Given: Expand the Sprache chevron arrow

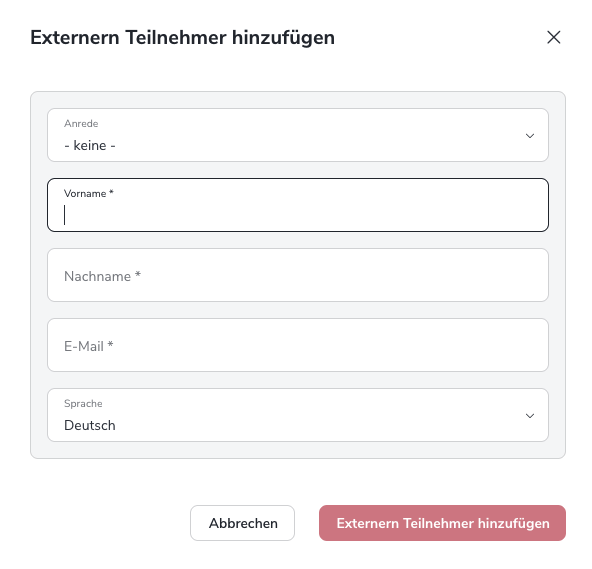Looking at the screenshot, I should click(x=530, y=416).
